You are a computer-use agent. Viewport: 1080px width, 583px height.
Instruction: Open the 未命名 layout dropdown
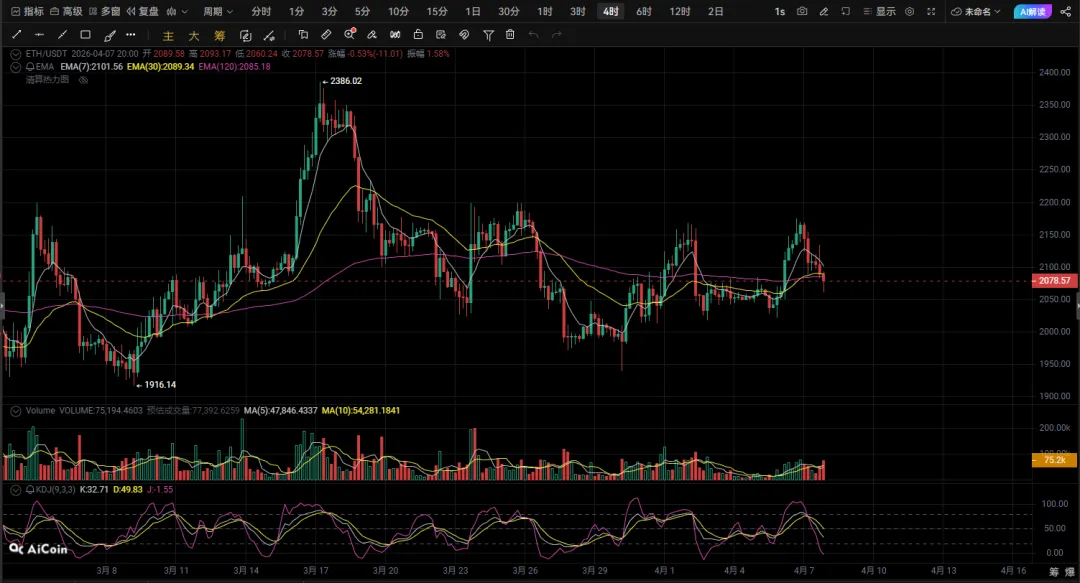click(976, 12)
